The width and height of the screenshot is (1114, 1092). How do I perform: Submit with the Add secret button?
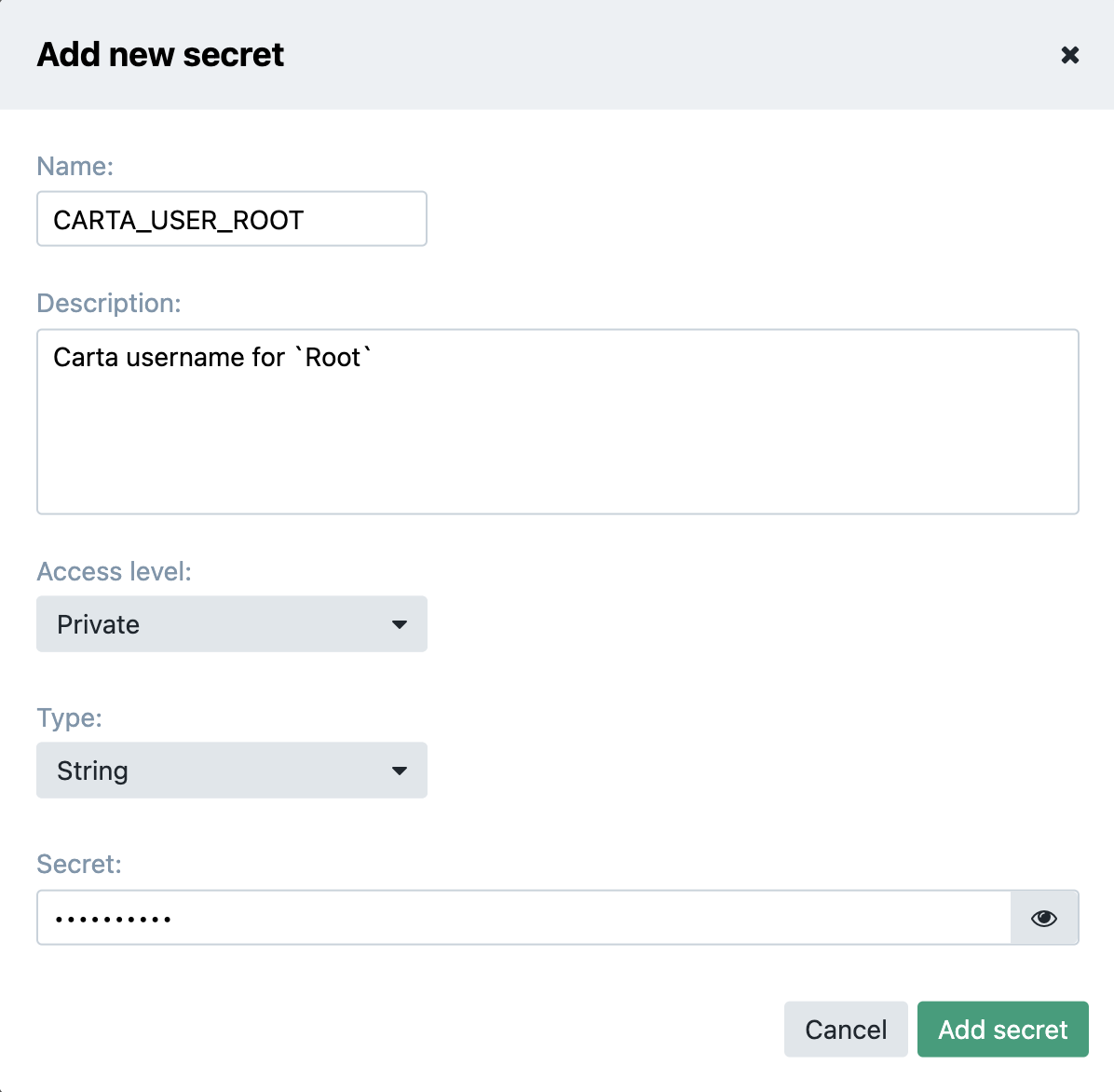pos(1002,1030)
